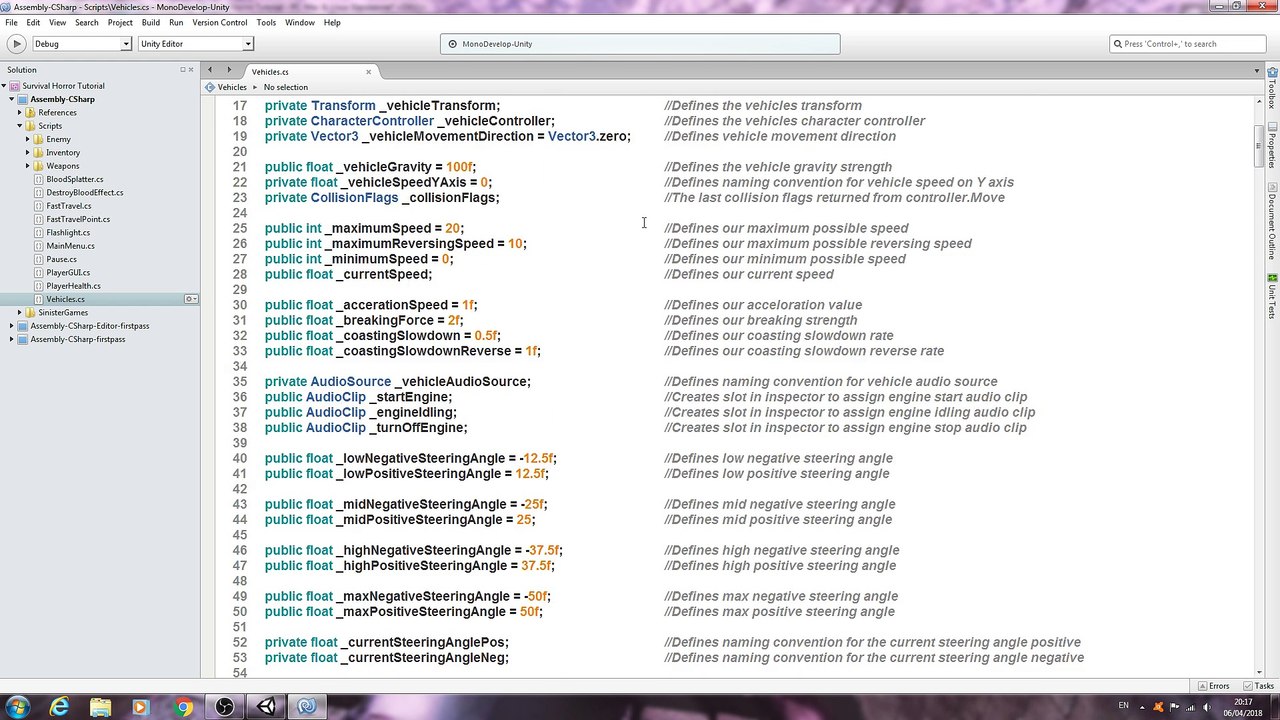The height and width of the screenshot is (720, 1280).
Task: Expand the SinisterGames folder
Action: click(x=18, y=313)
